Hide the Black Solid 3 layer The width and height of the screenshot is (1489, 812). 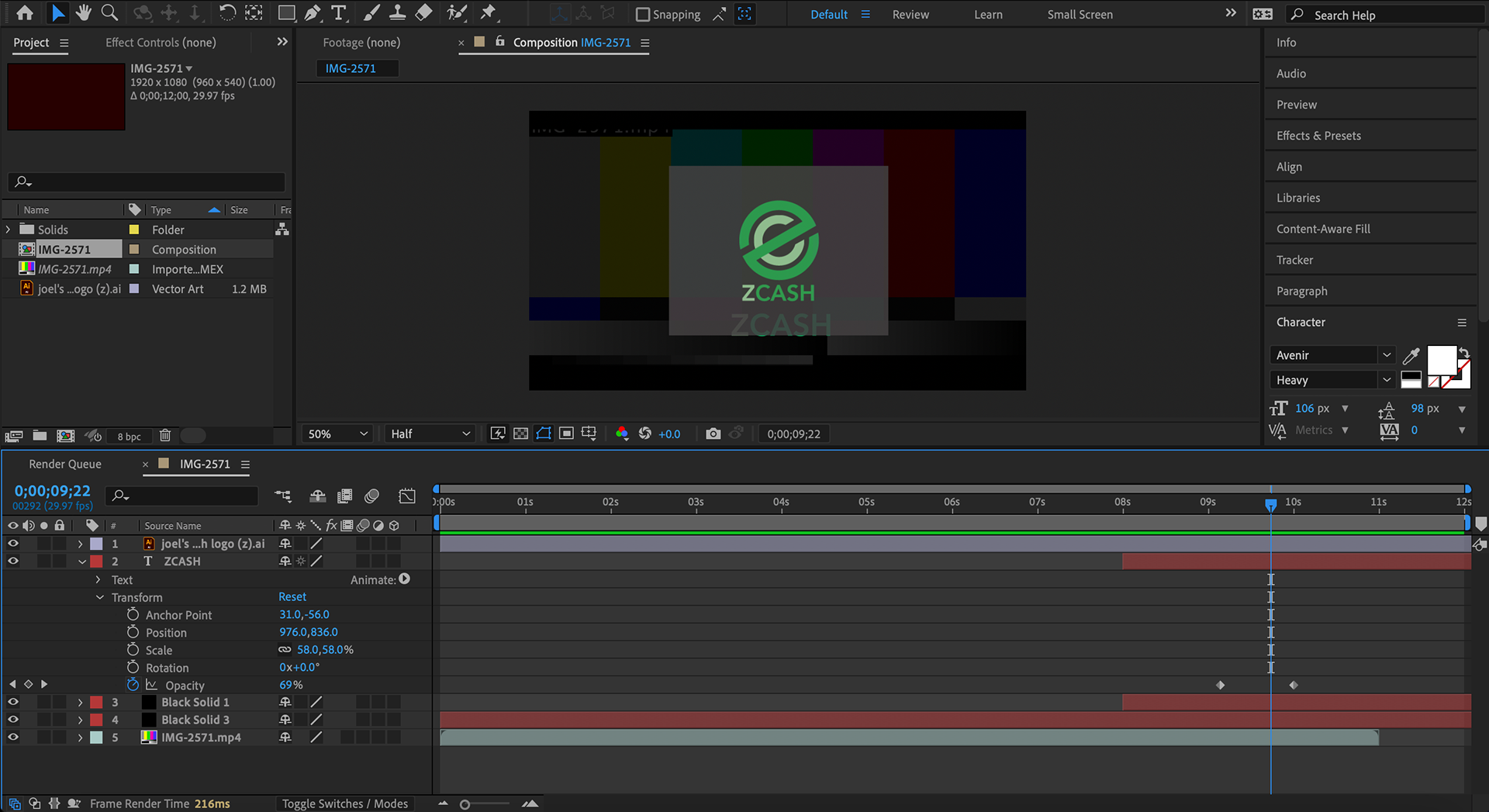[x=13, y=720]
